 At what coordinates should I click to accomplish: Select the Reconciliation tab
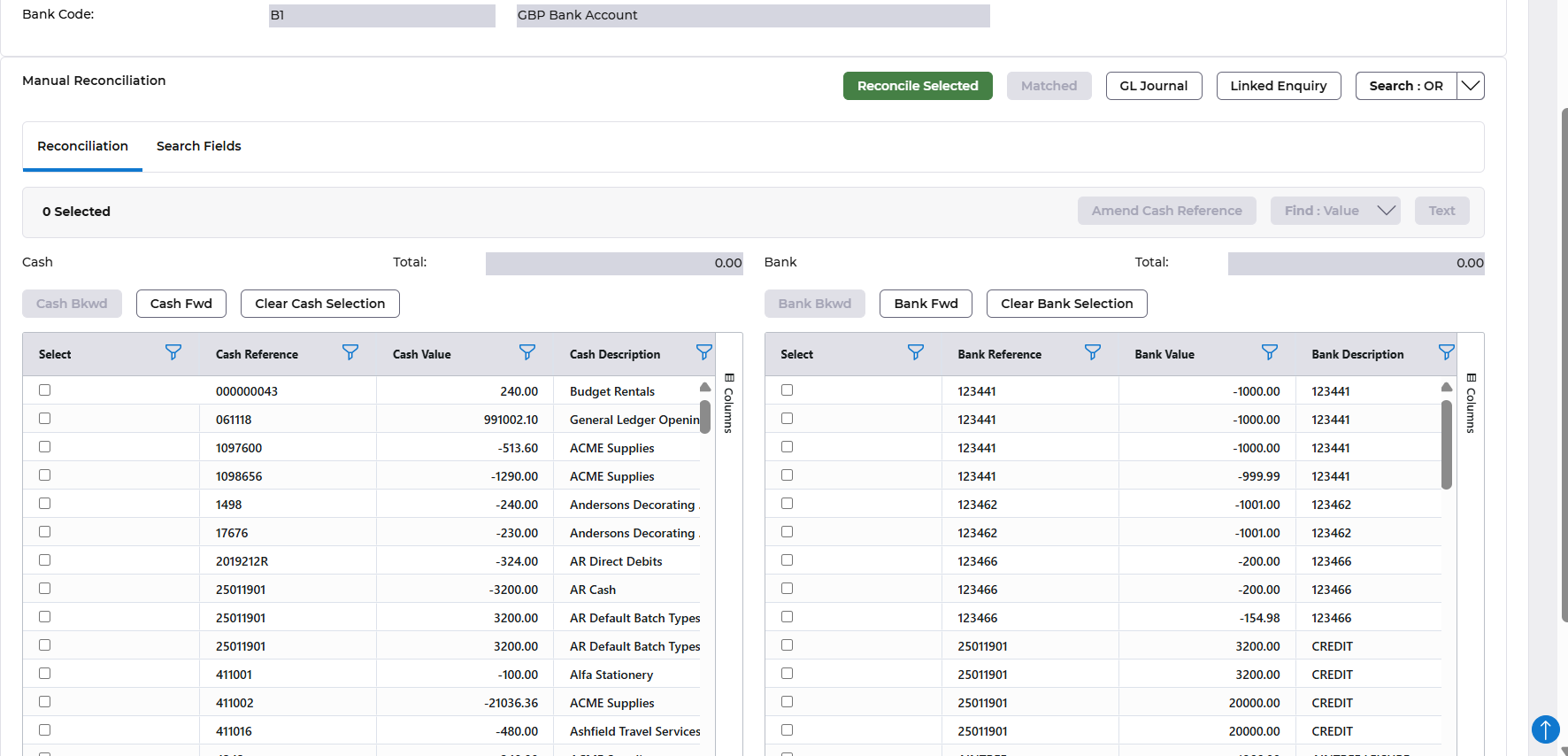click(82, 146)
